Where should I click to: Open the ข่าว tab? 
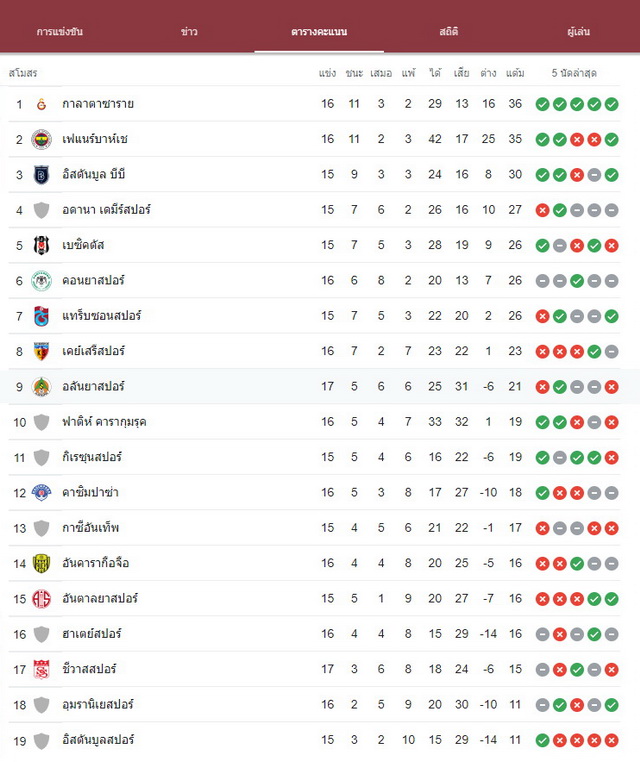[189, 32]
